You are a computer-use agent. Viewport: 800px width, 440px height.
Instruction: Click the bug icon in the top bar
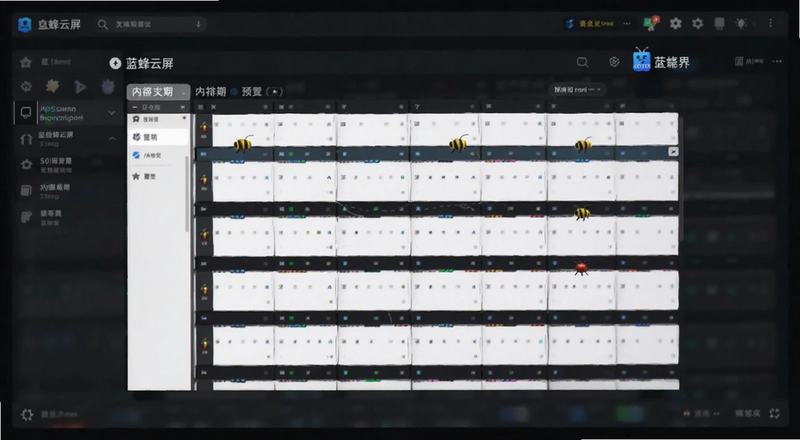tap(741, 23)
